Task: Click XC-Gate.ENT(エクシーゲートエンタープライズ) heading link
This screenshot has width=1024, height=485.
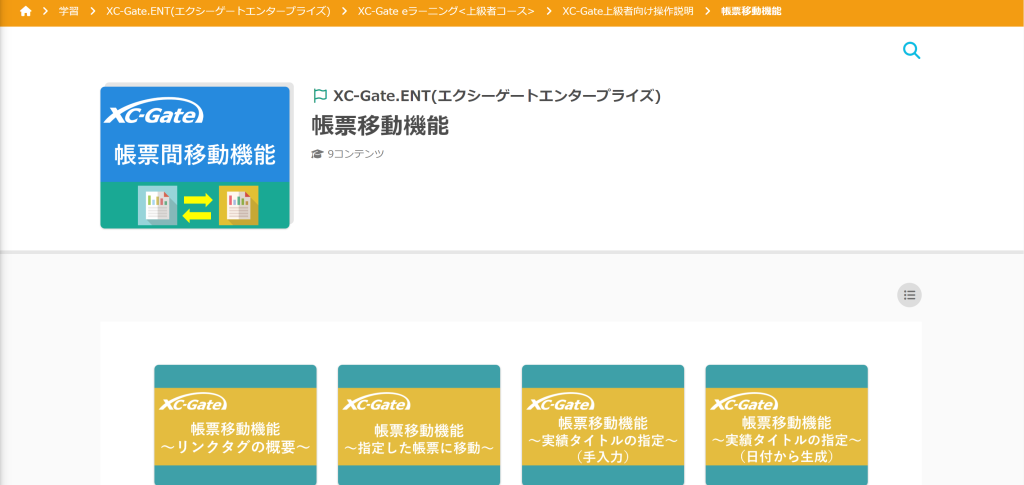Action: [497, 96]
